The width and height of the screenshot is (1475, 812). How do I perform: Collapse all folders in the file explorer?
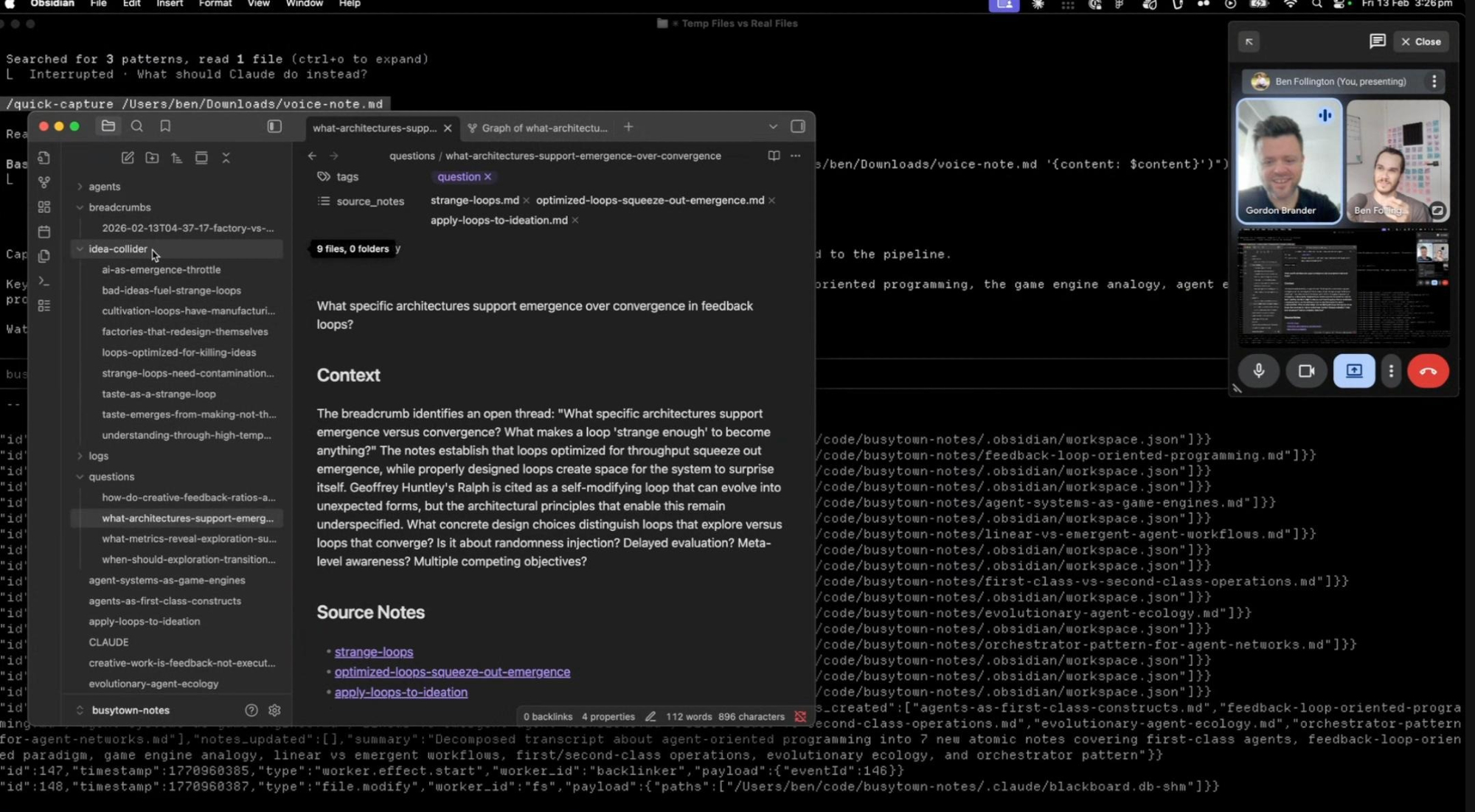pyautogui.click(x=226, y=158)
